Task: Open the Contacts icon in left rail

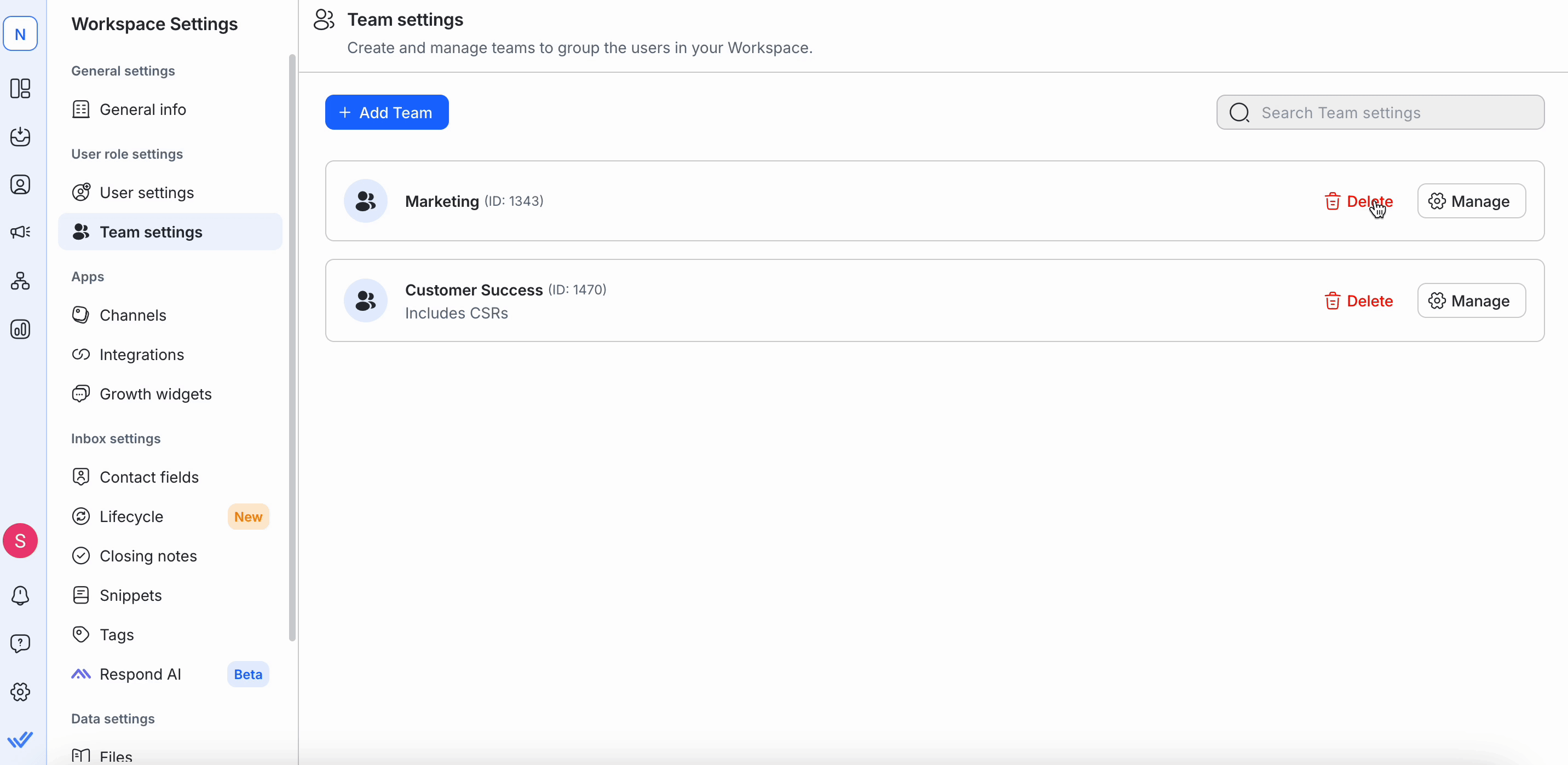Action: [x=20, y=184]
